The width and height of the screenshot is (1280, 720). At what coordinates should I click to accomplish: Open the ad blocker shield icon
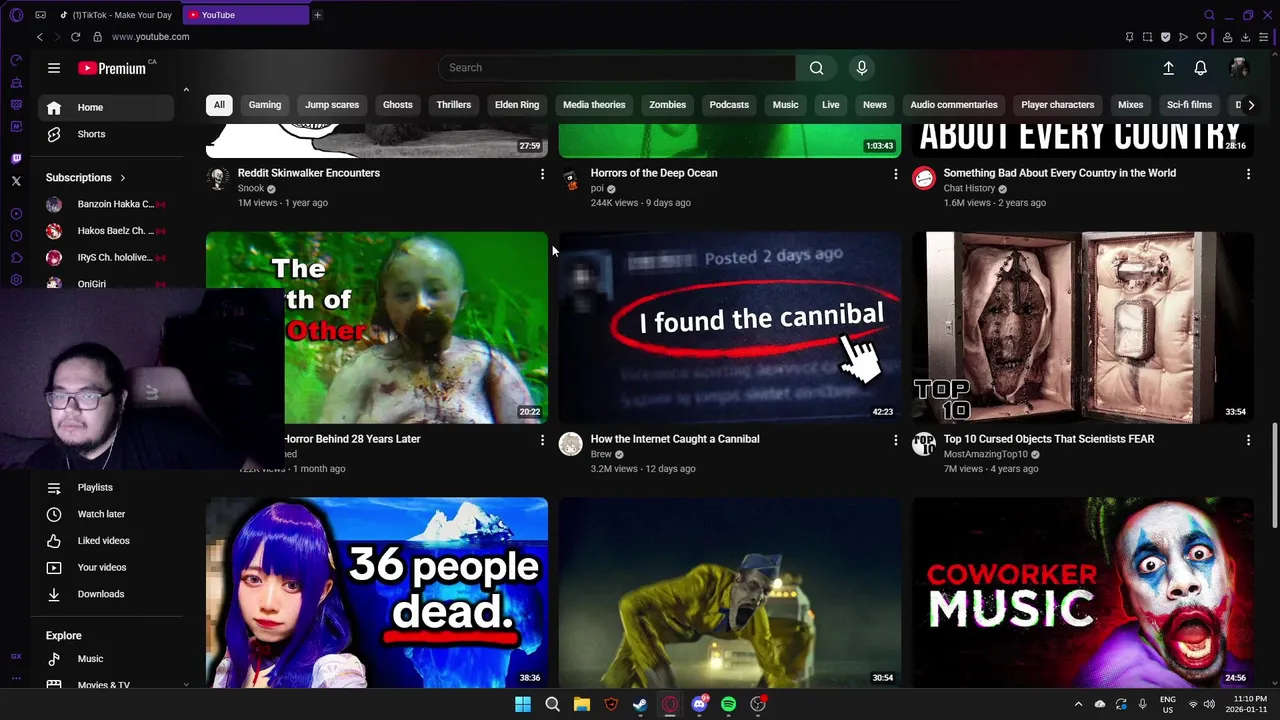(1165, 37)
